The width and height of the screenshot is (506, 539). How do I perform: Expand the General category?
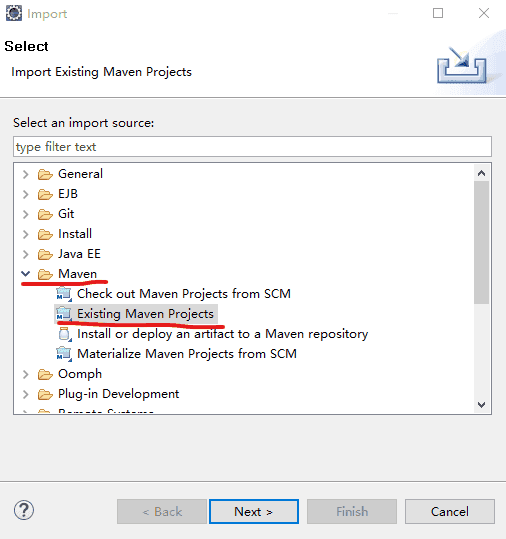pos(26,174)
